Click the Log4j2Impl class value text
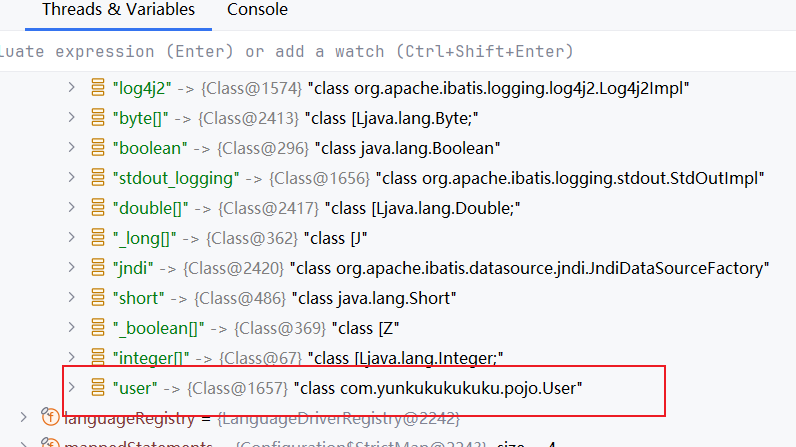796x447 pixels. click(x=499, y=88)
